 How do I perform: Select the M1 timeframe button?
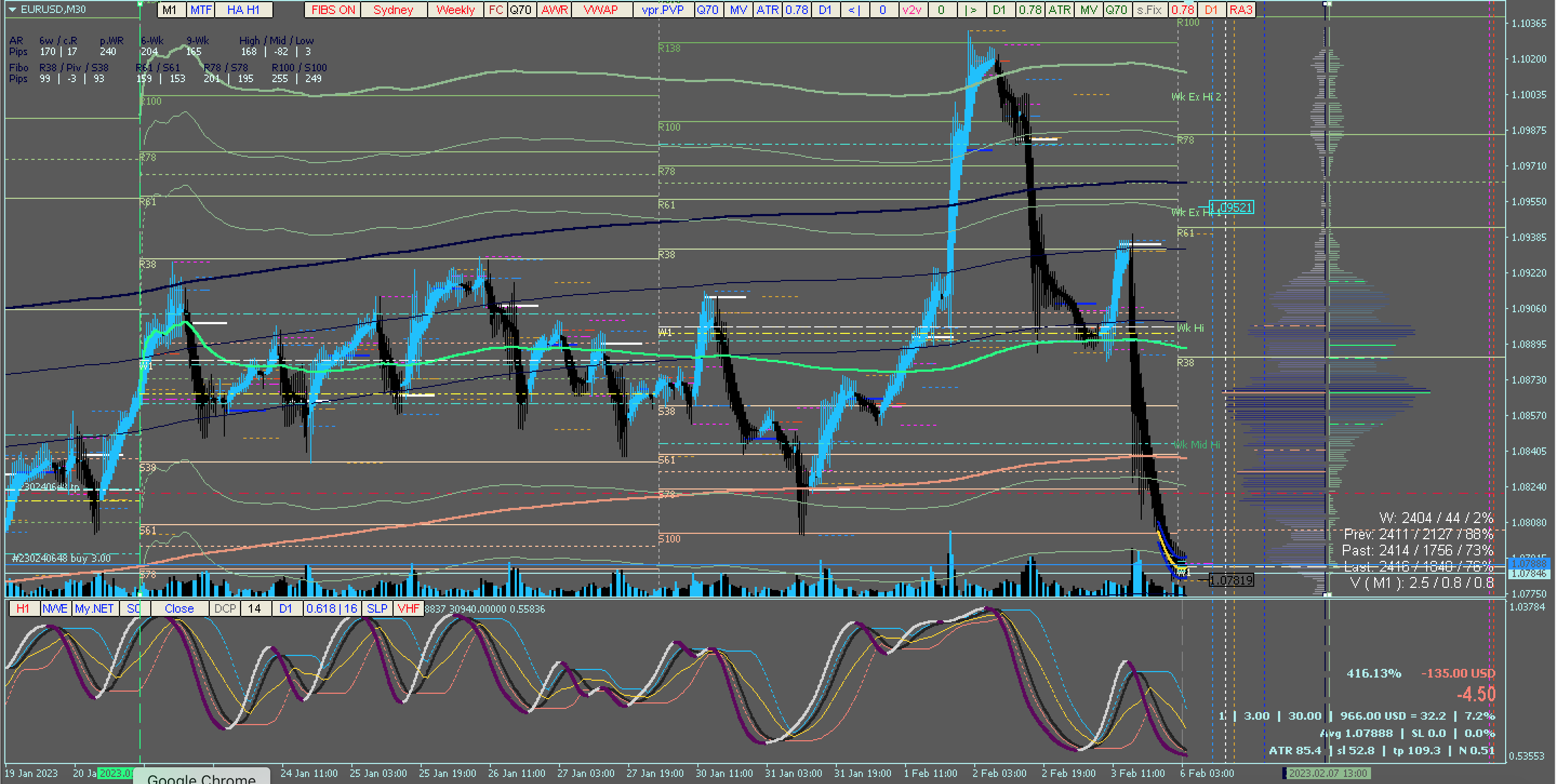170,10
